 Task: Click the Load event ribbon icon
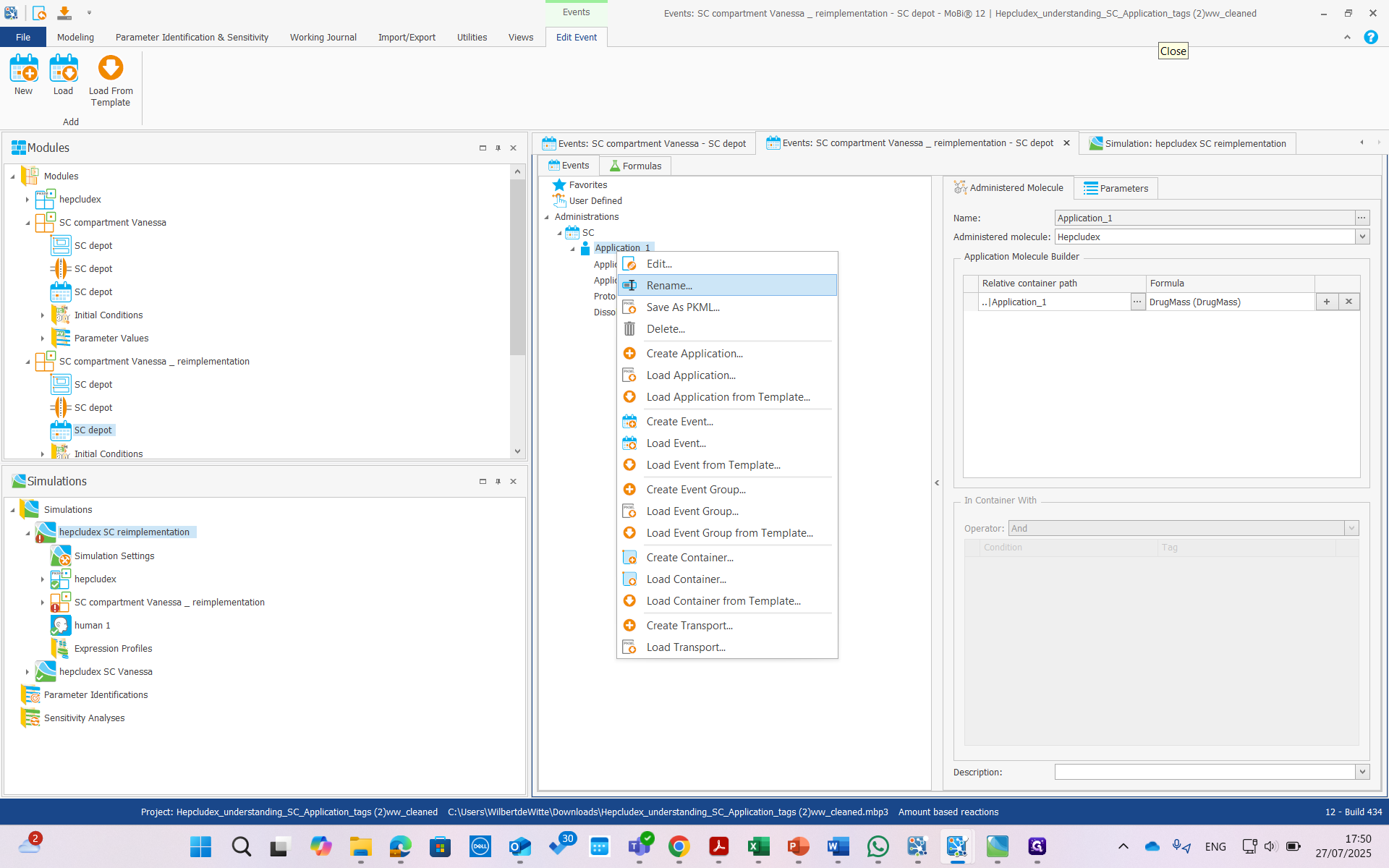[63, 69]
